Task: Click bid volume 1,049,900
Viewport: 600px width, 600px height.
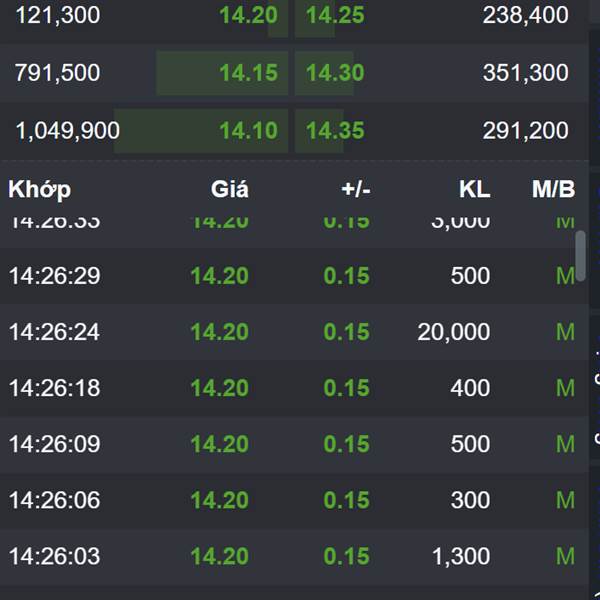Action: coord(67,130)
